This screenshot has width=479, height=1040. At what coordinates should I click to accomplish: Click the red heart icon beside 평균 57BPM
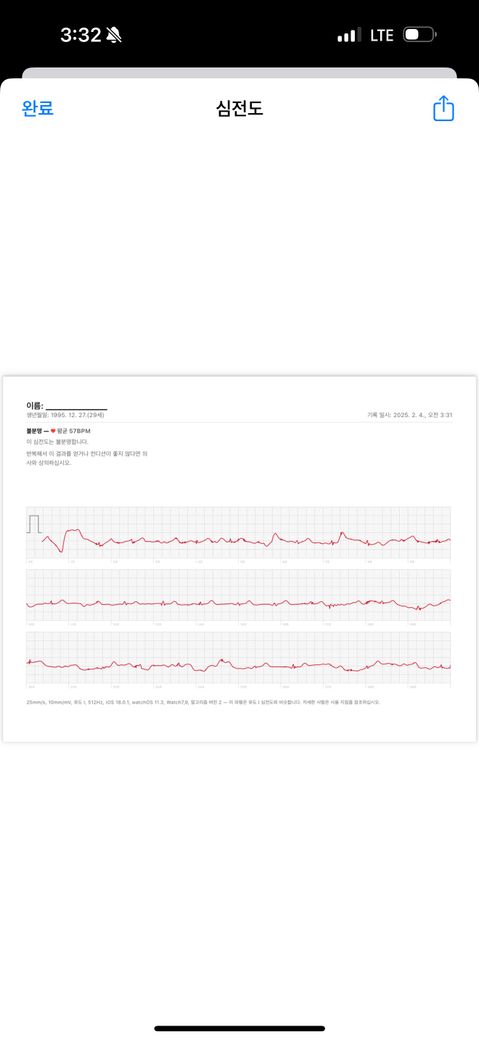point(53,430)
